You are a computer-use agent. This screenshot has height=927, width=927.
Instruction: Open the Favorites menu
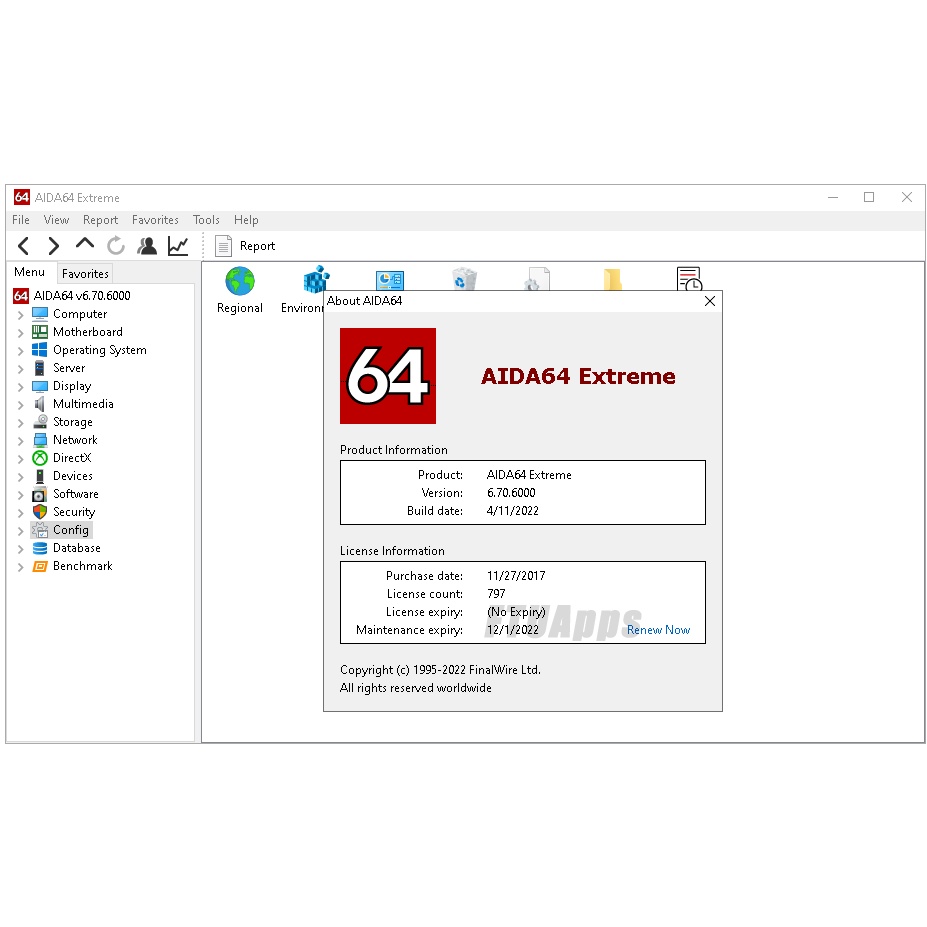pyautogui.click(x=155, y=220)
